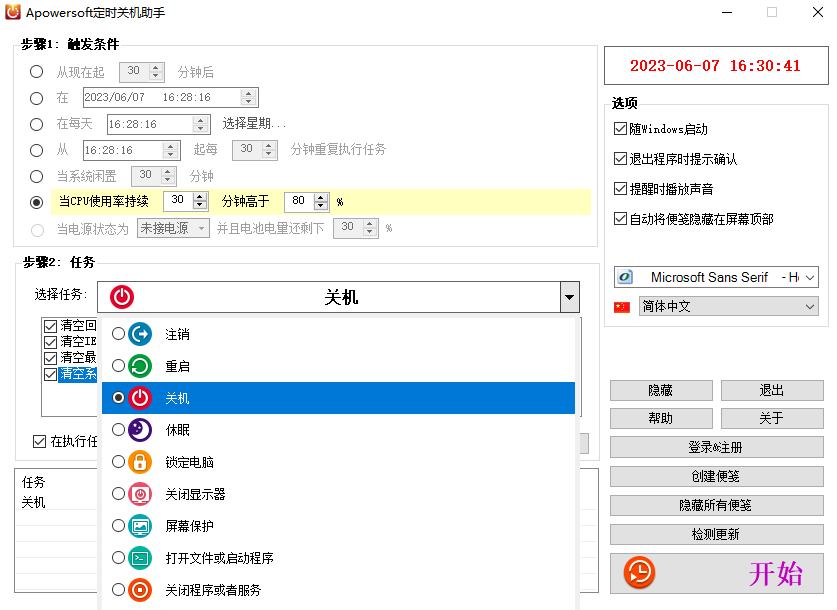Click the 隐藏所有便笺 button
837x610 pixels.
(x=716, y=505)
